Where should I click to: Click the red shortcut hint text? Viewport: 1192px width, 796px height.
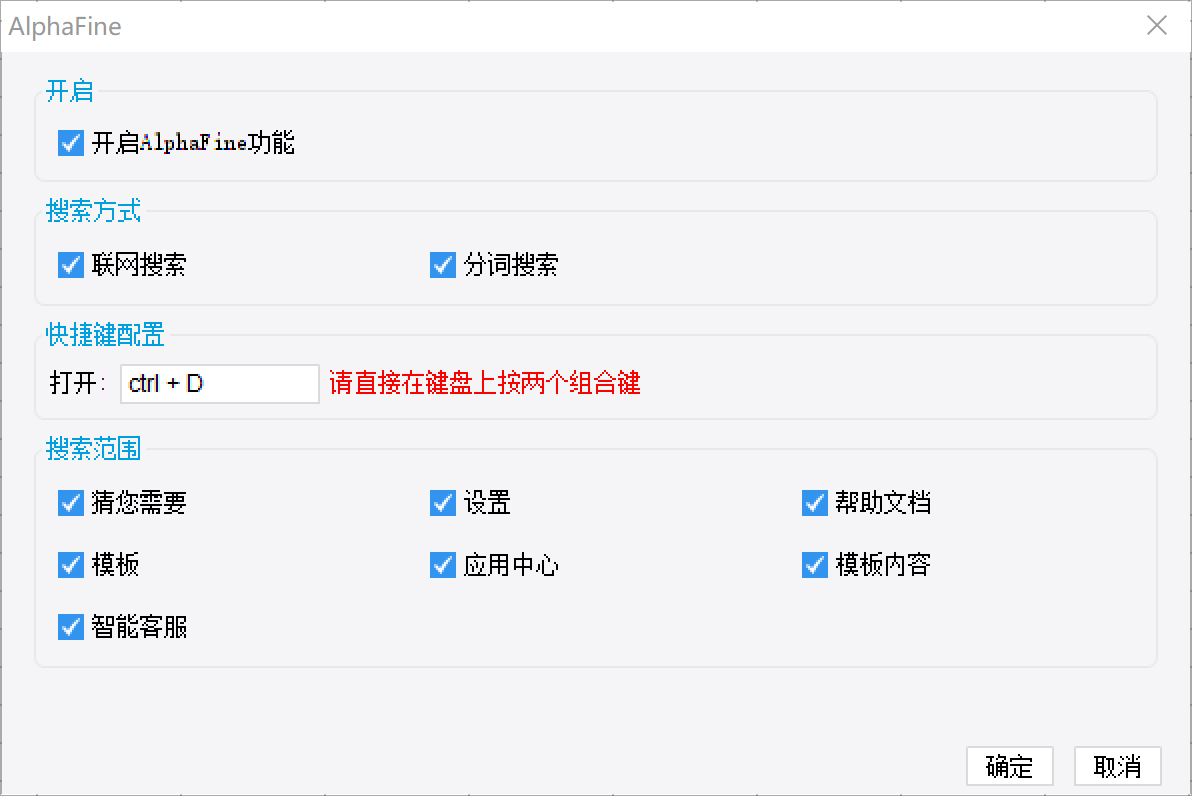[485, 383]
